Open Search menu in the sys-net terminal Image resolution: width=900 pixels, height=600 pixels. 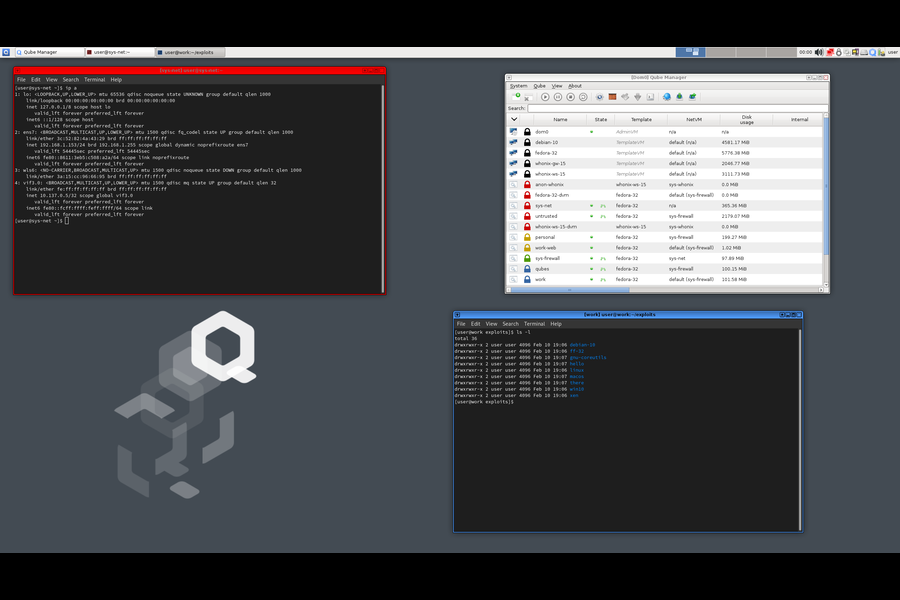71,80
